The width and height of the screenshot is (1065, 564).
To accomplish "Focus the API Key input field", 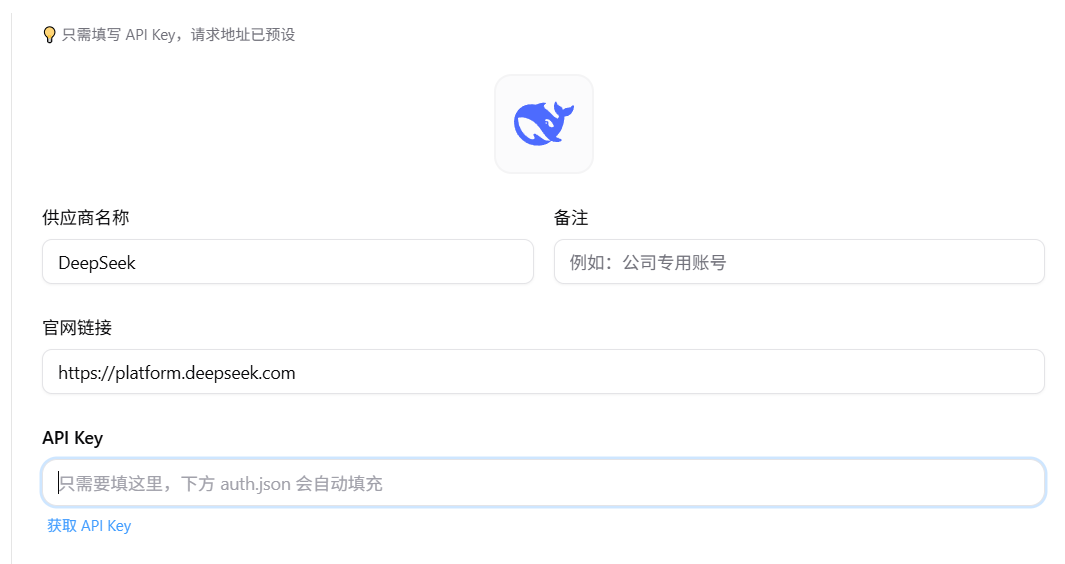I will pyautogui.click(x=543, y=482).
